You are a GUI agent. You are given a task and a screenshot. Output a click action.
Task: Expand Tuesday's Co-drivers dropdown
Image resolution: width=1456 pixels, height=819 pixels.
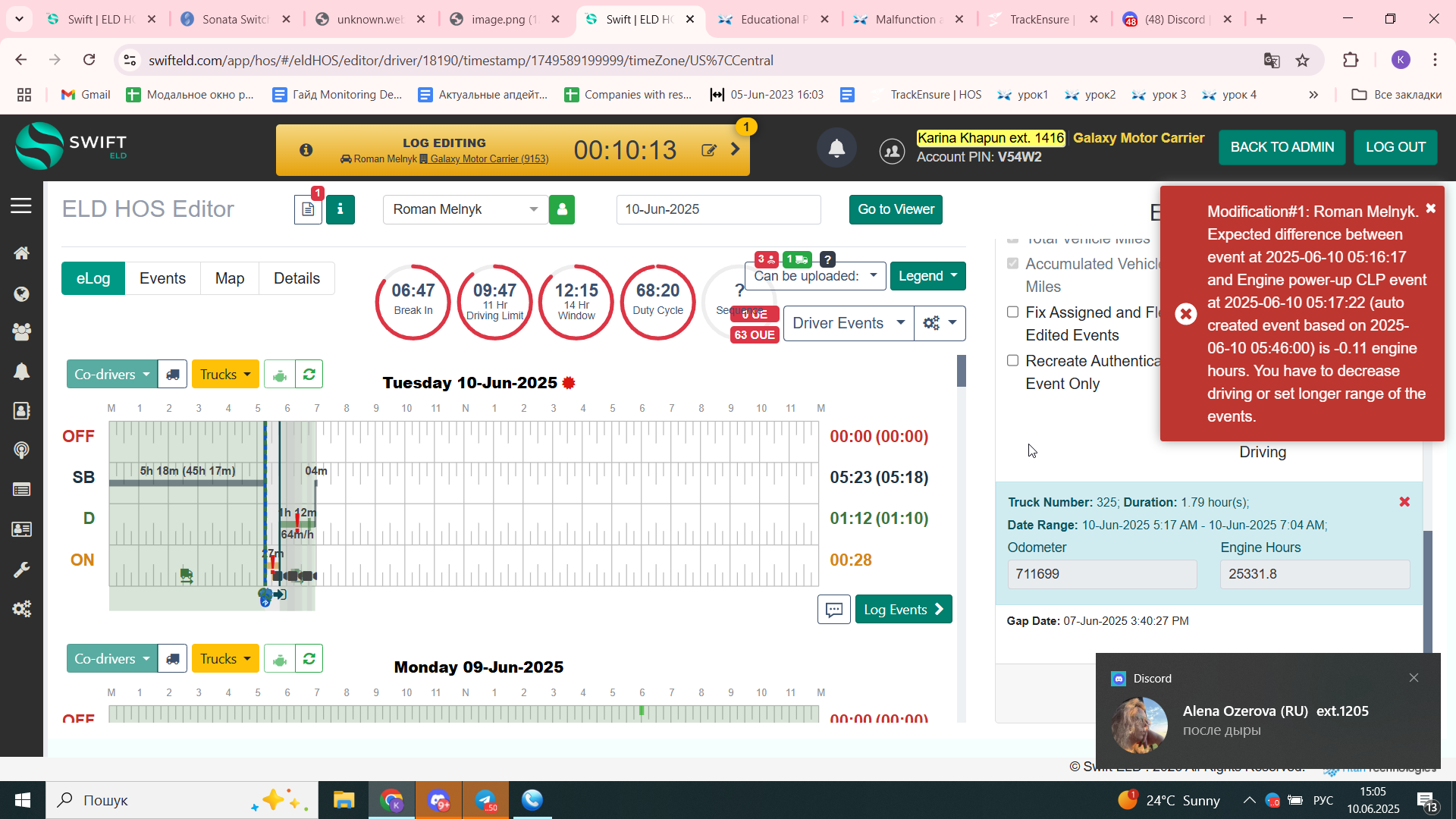tap(112, 375)
